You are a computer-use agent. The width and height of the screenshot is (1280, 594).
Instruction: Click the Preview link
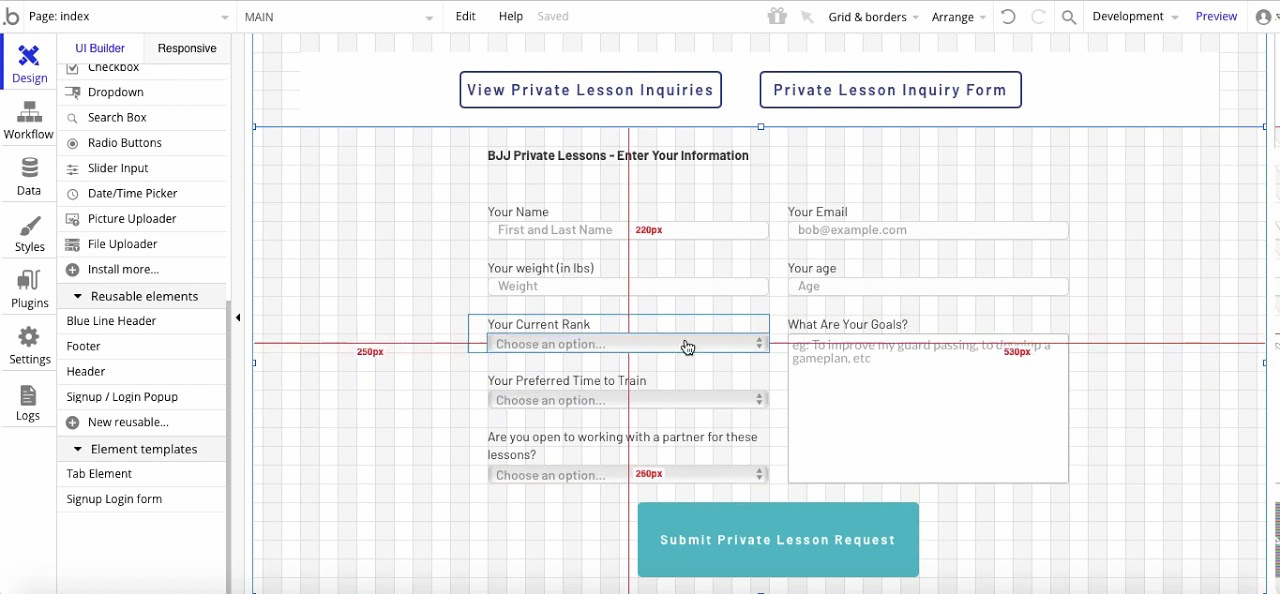[x=1216, y=17]
